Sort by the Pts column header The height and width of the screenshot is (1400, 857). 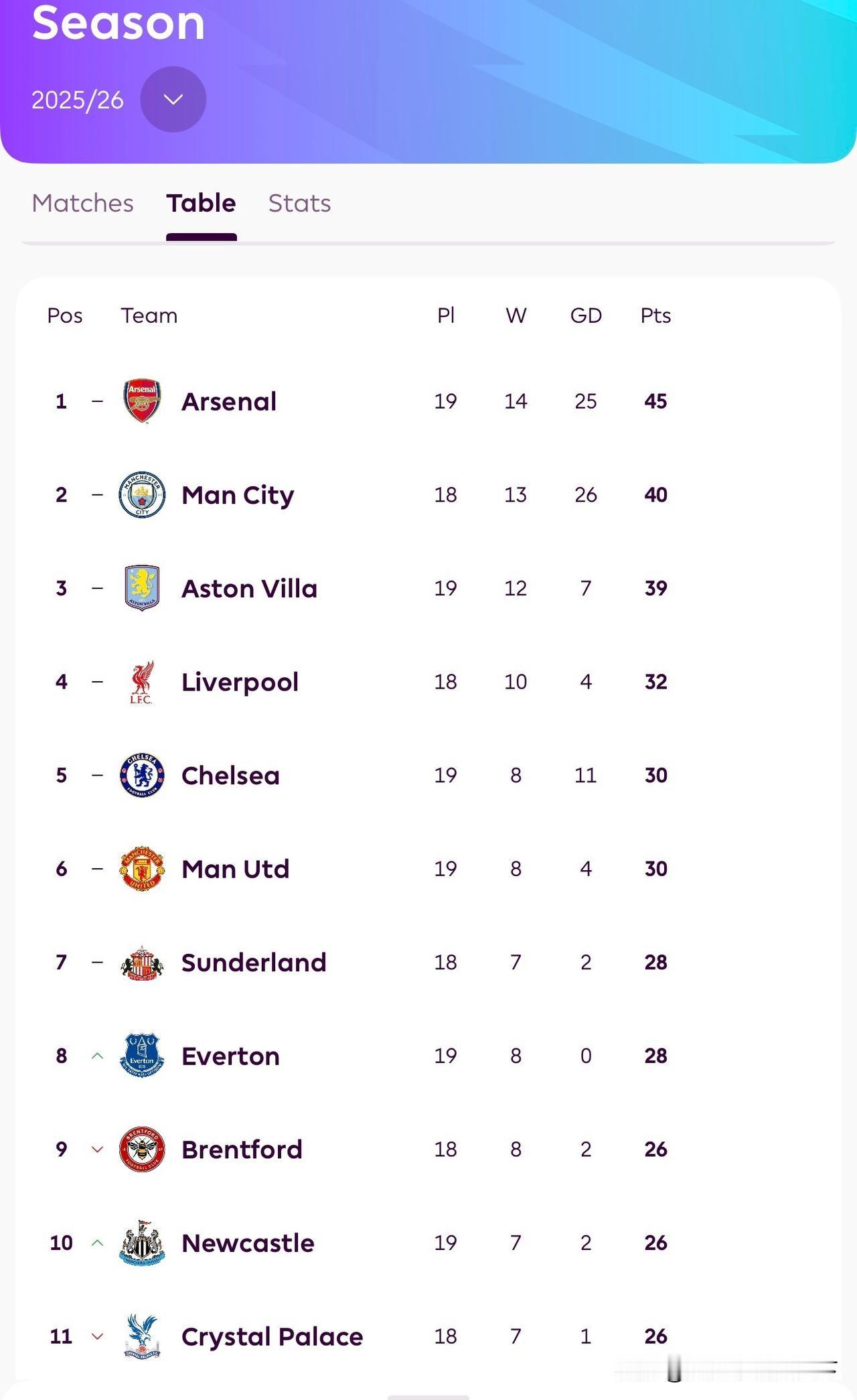pyautogui.click(x=655, y=316)
